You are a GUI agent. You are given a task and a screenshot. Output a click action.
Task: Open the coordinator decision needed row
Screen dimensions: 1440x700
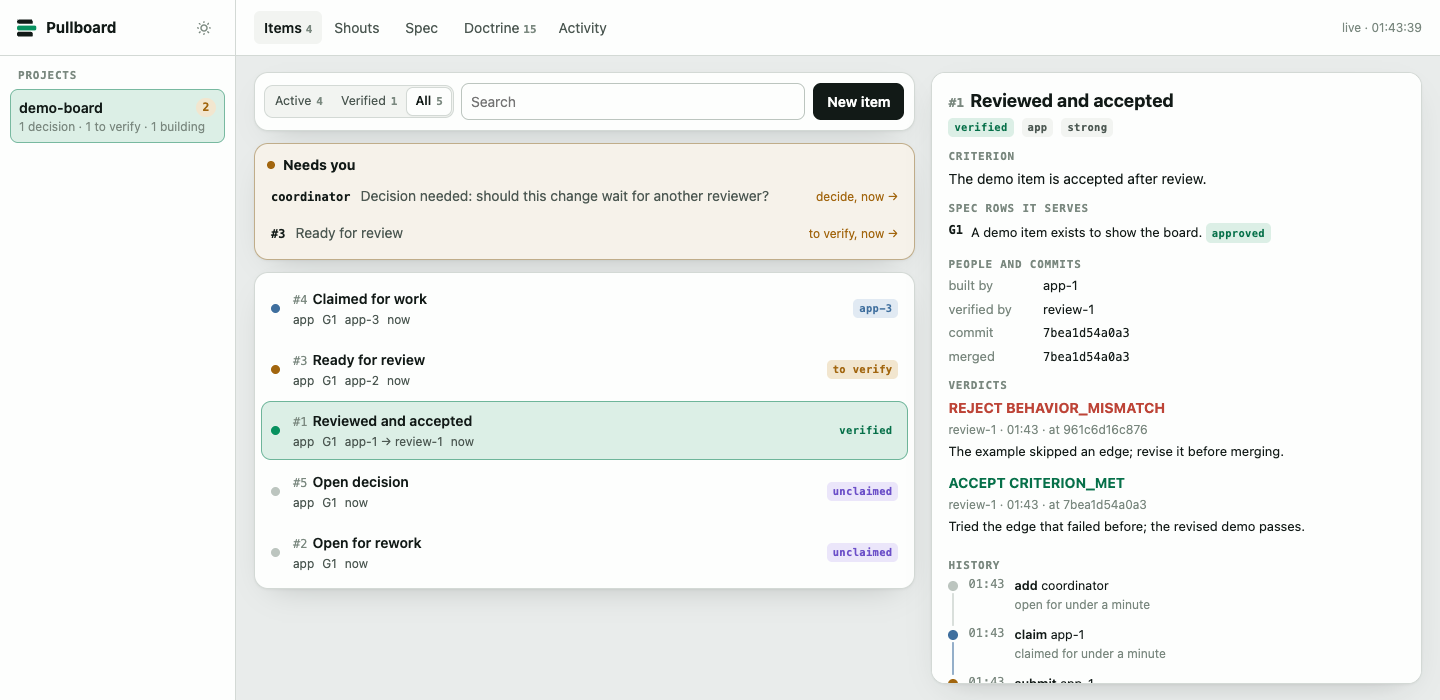[584, 197]
